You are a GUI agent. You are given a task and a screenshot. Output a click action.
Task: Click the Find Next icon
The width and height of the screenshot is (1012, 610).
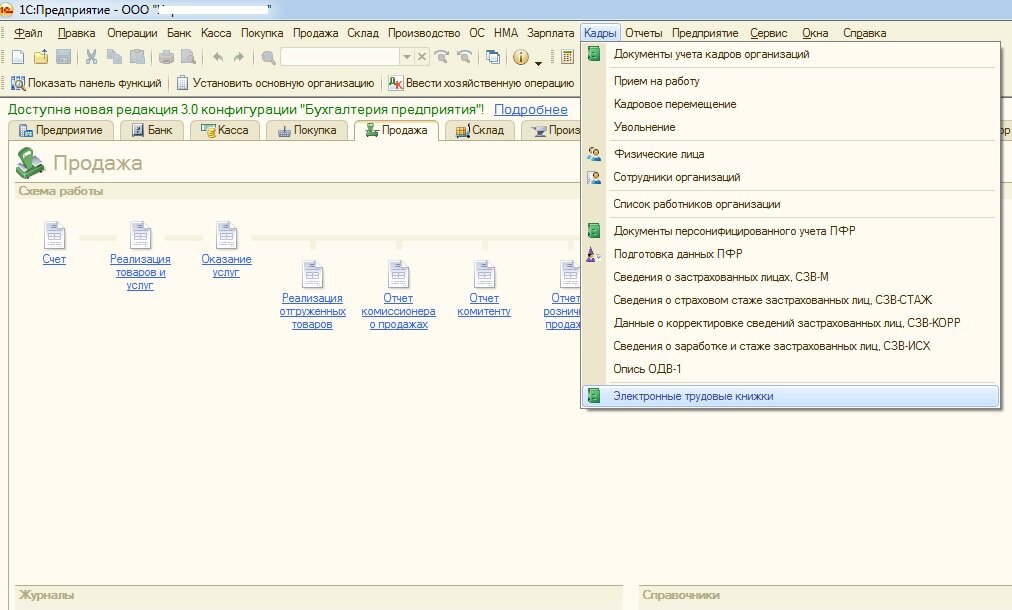(x=441, y=57)
